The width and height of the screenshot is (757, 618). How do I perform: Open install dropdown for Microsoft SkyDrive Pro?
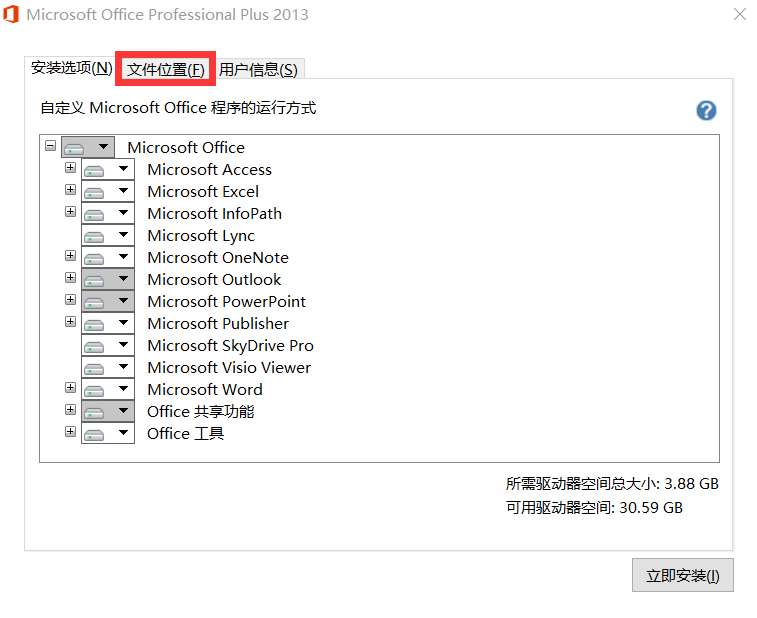(108, 345)
